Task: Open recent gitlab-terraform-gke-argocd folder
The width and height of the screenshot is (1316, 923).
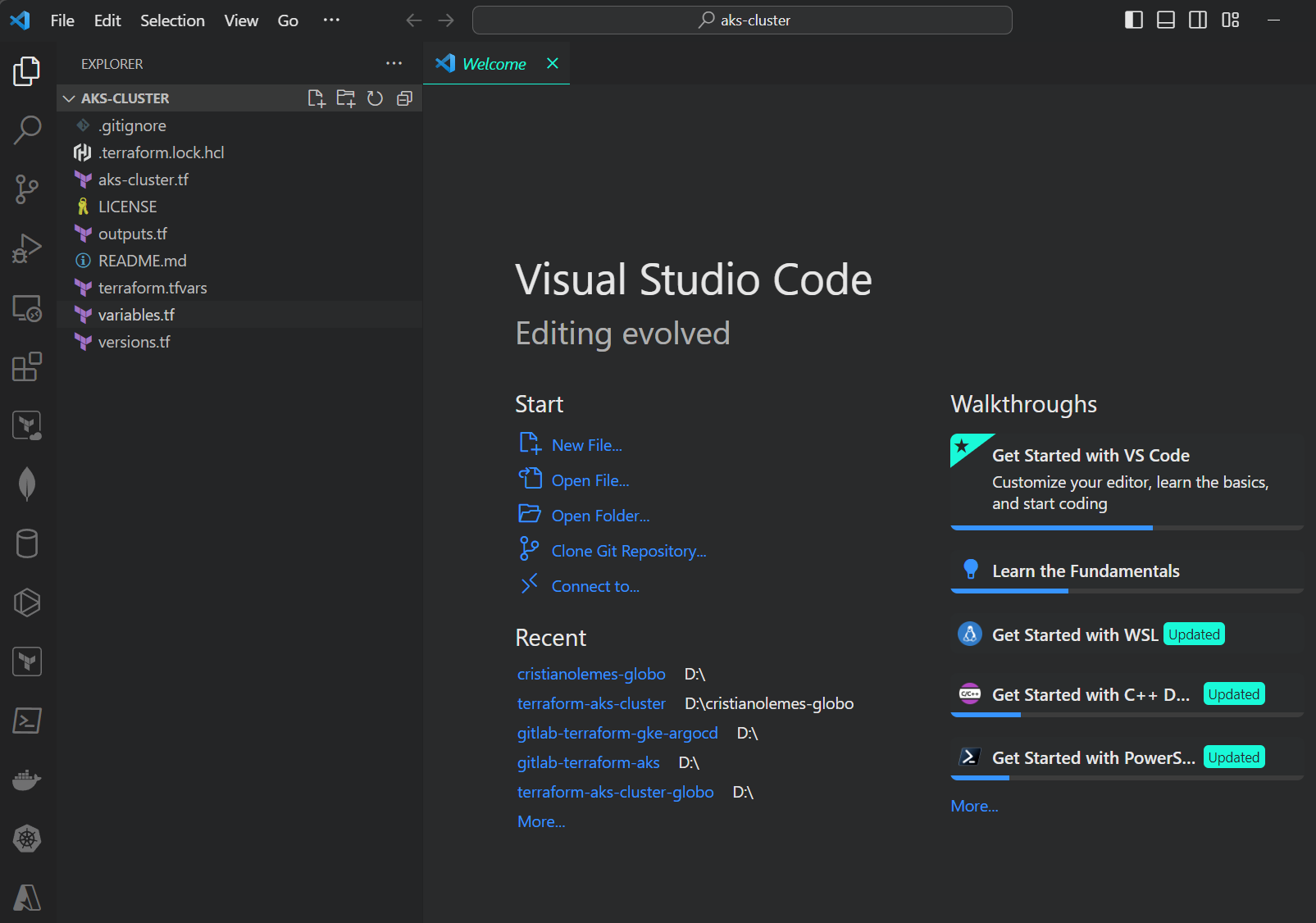Action: pos(617,733)
